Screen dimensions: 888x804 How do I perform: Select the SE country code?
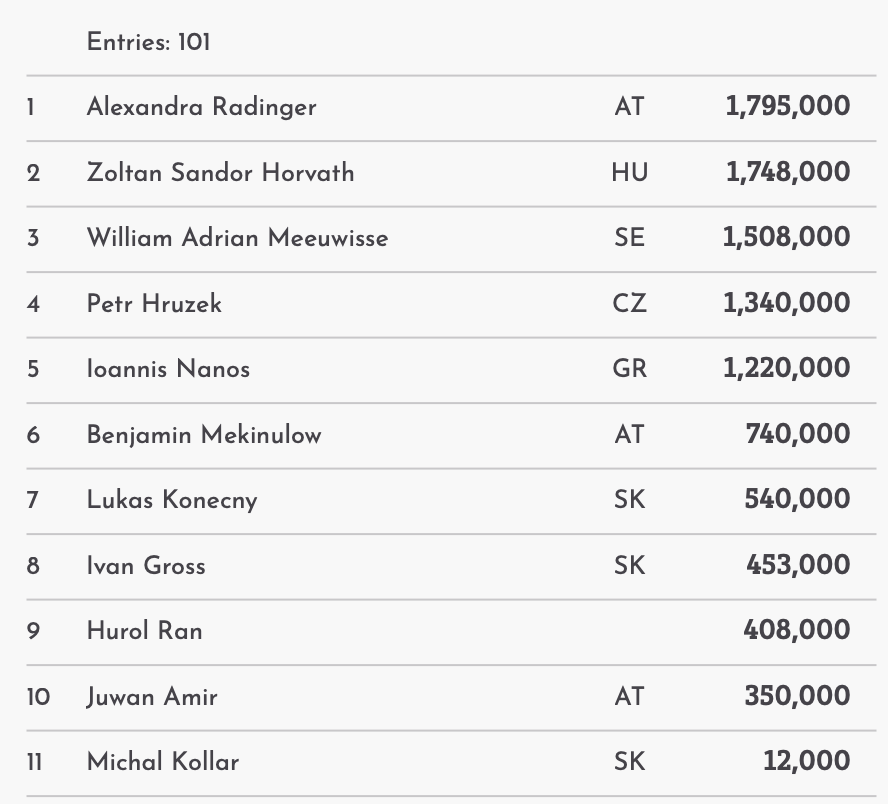630,238
